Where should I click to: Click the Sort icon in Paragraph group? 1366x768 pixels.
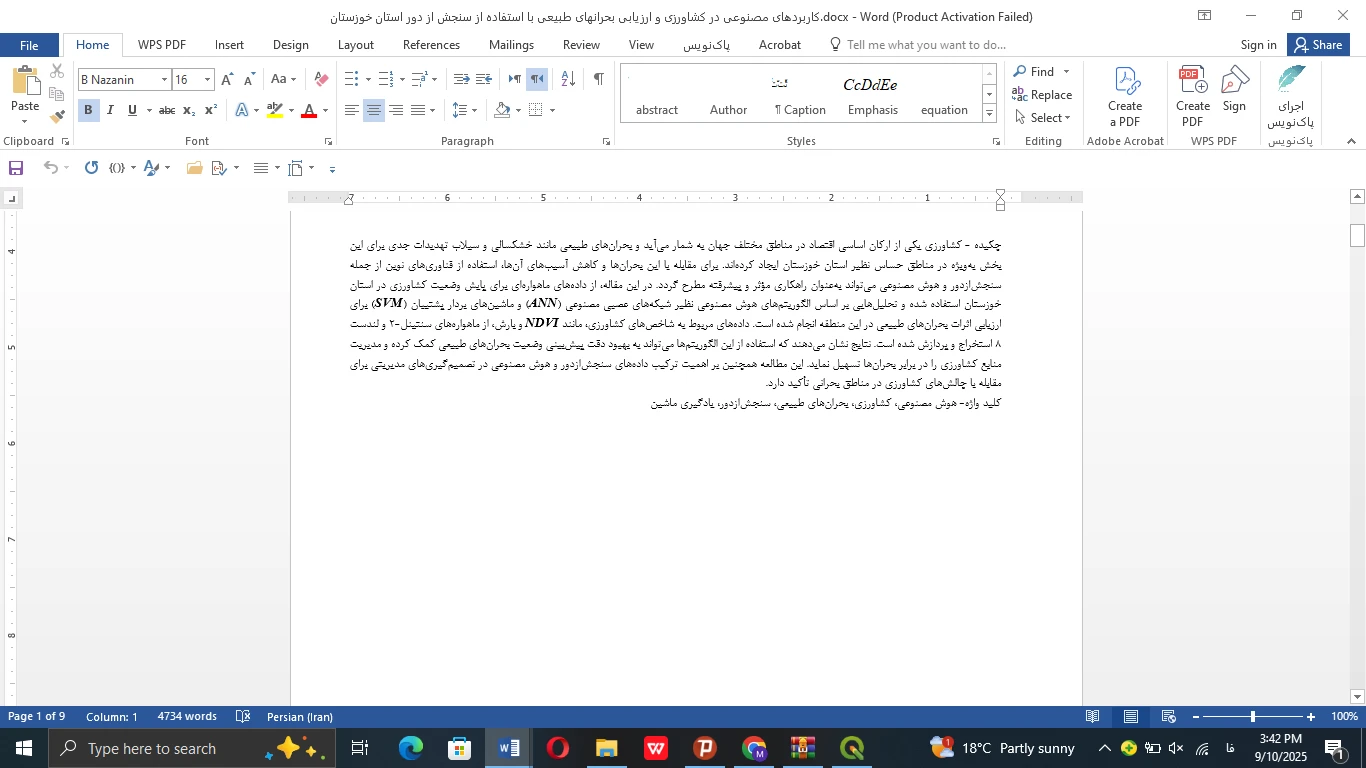pos(567,79)
